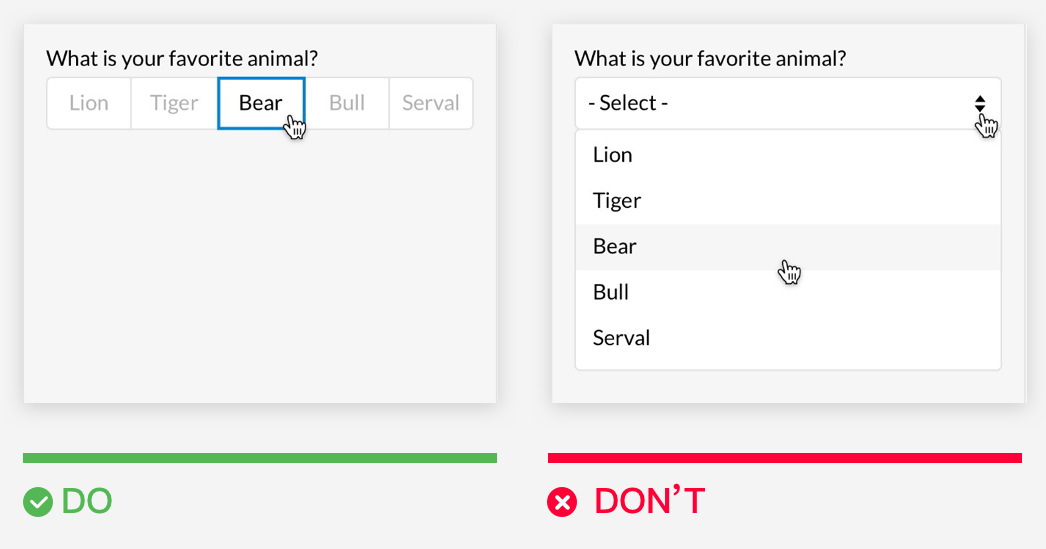
Task: Pick Lion from the dropdown list
Action: coord(788,155)
